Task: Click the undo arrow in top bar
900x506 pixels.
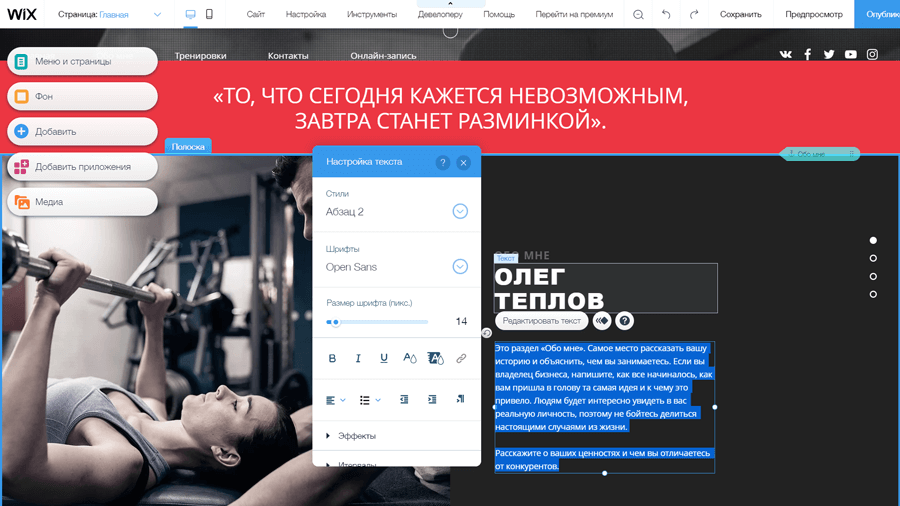Action: coord(666,14)
